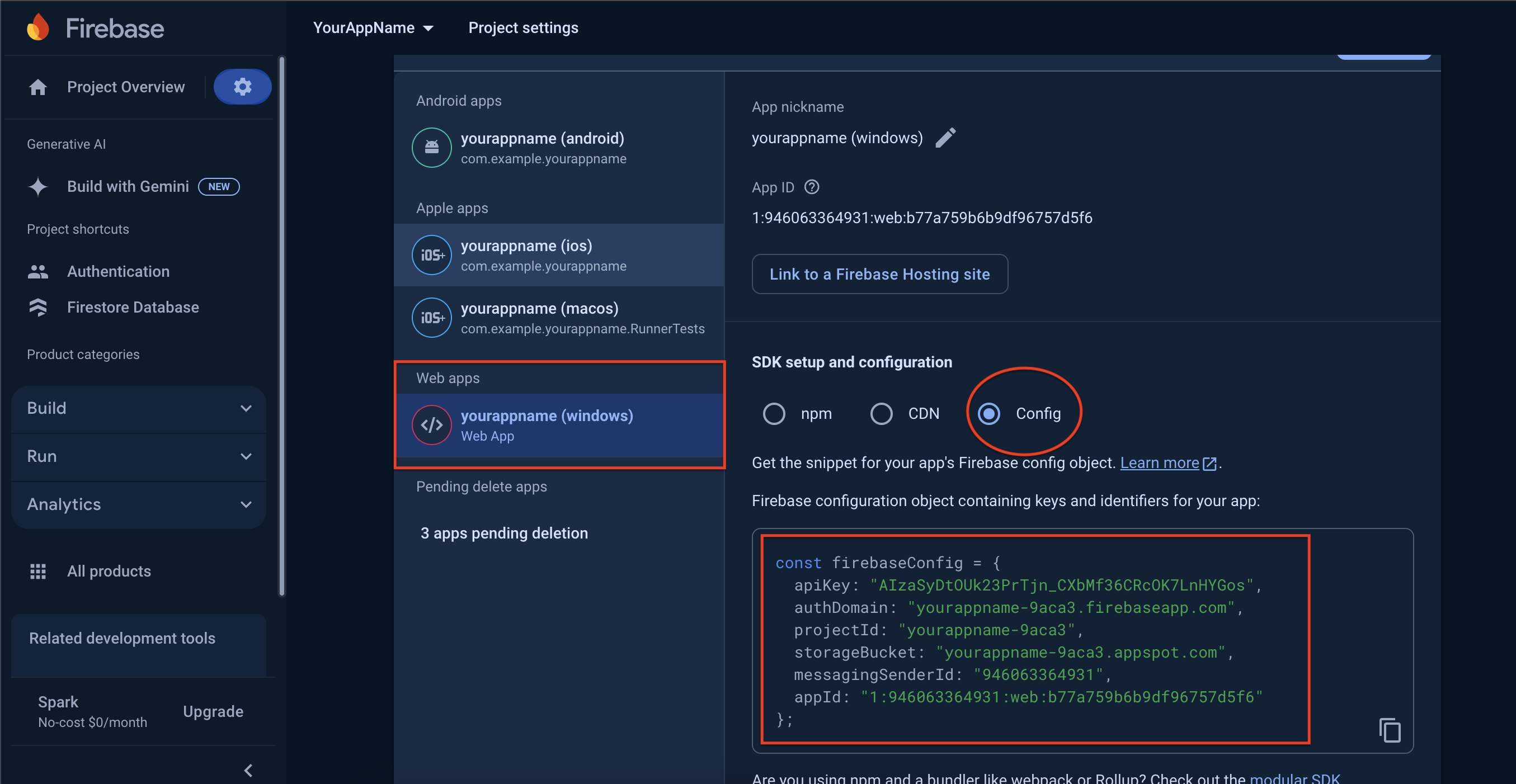
Task: Select the Config radio button
Action: (988, 413)
